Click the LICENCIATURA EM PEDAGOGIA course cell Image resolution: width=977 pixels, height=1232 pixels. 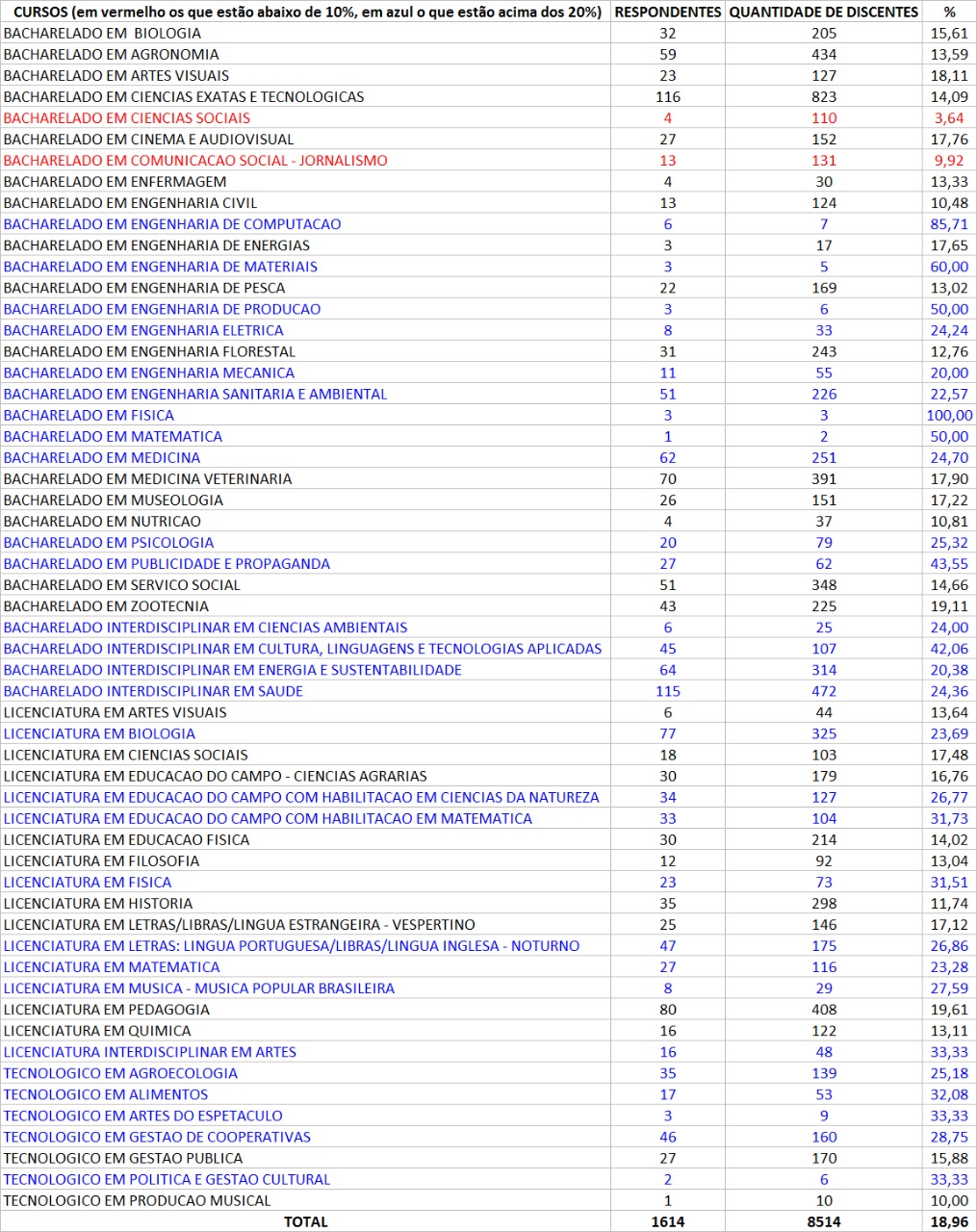(x=107, y=1010)
